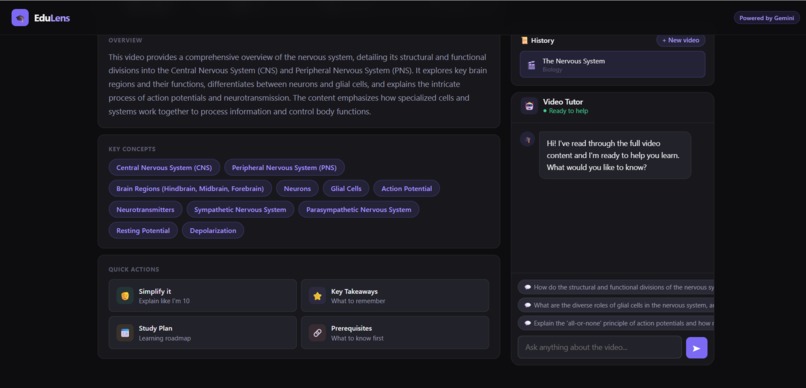Select the Neurons concept tag
The height and width of the screenshot is (388, 806).
(297, 189)
